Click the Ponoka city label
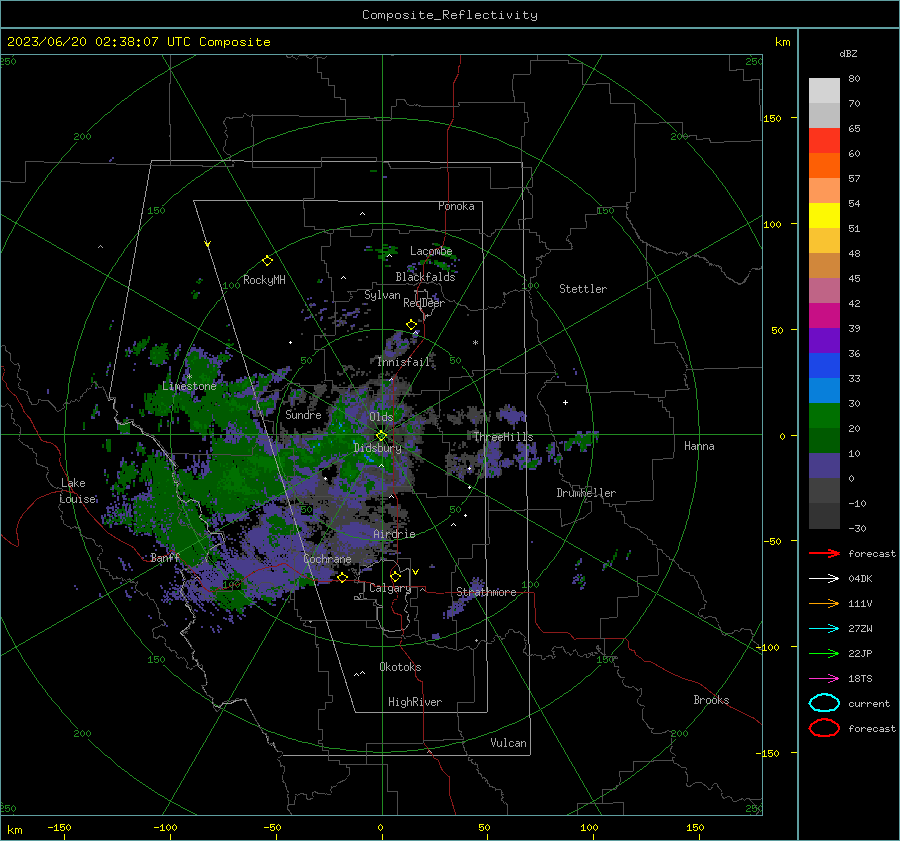The height and width of the screenshot is (841, 900). 456,206
